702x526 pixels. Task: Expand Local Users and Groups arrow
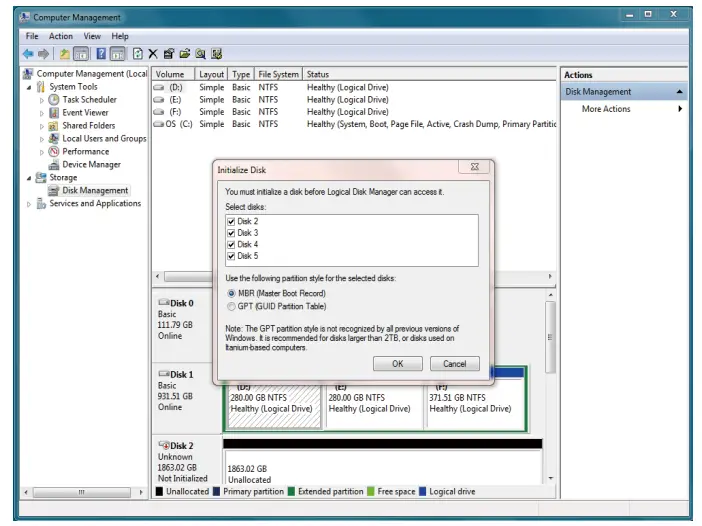pyautogui.click(x=42, y=139)
